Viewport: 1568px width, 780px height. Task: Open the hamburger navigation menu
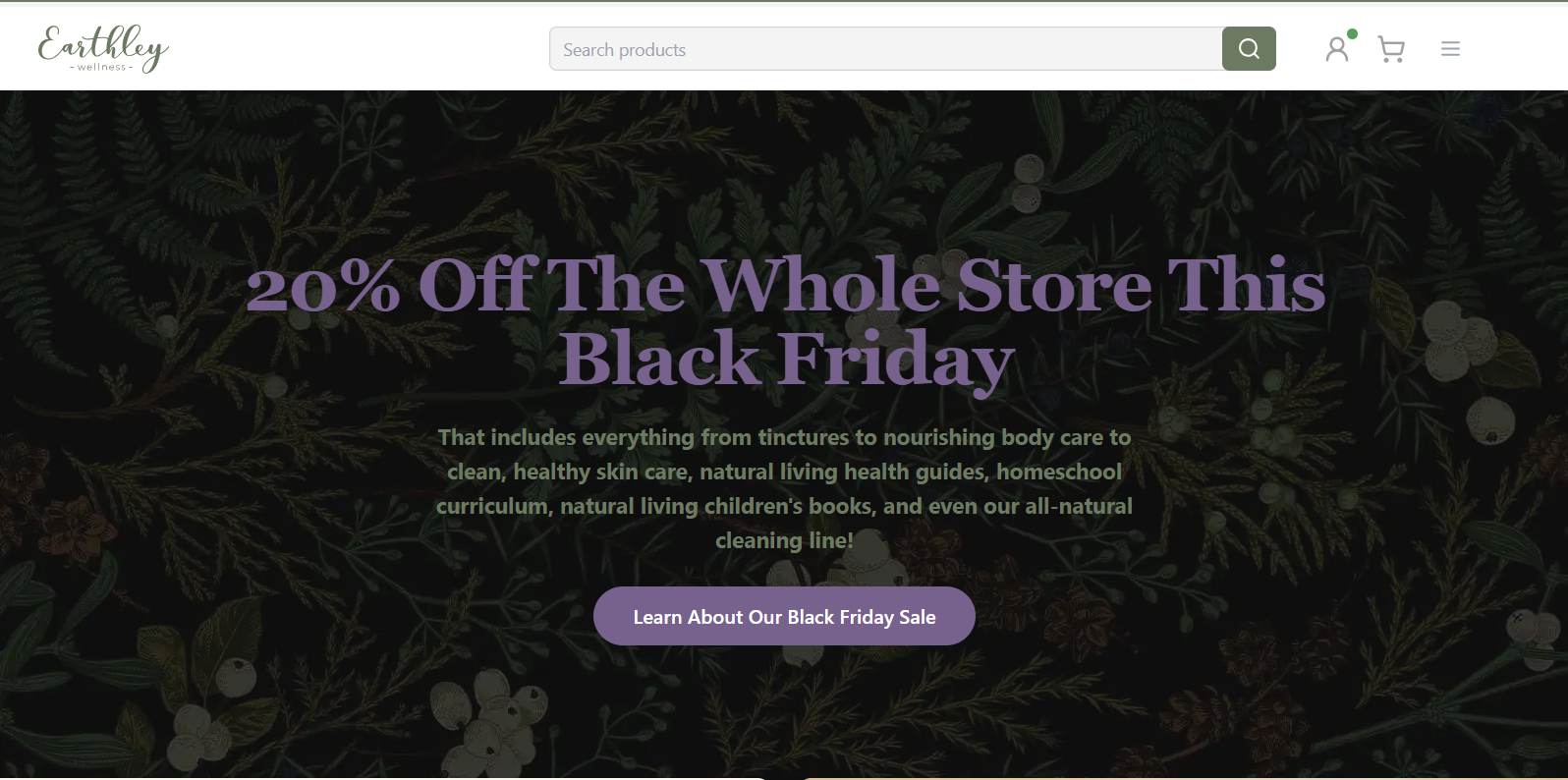tap(1450, 49)
